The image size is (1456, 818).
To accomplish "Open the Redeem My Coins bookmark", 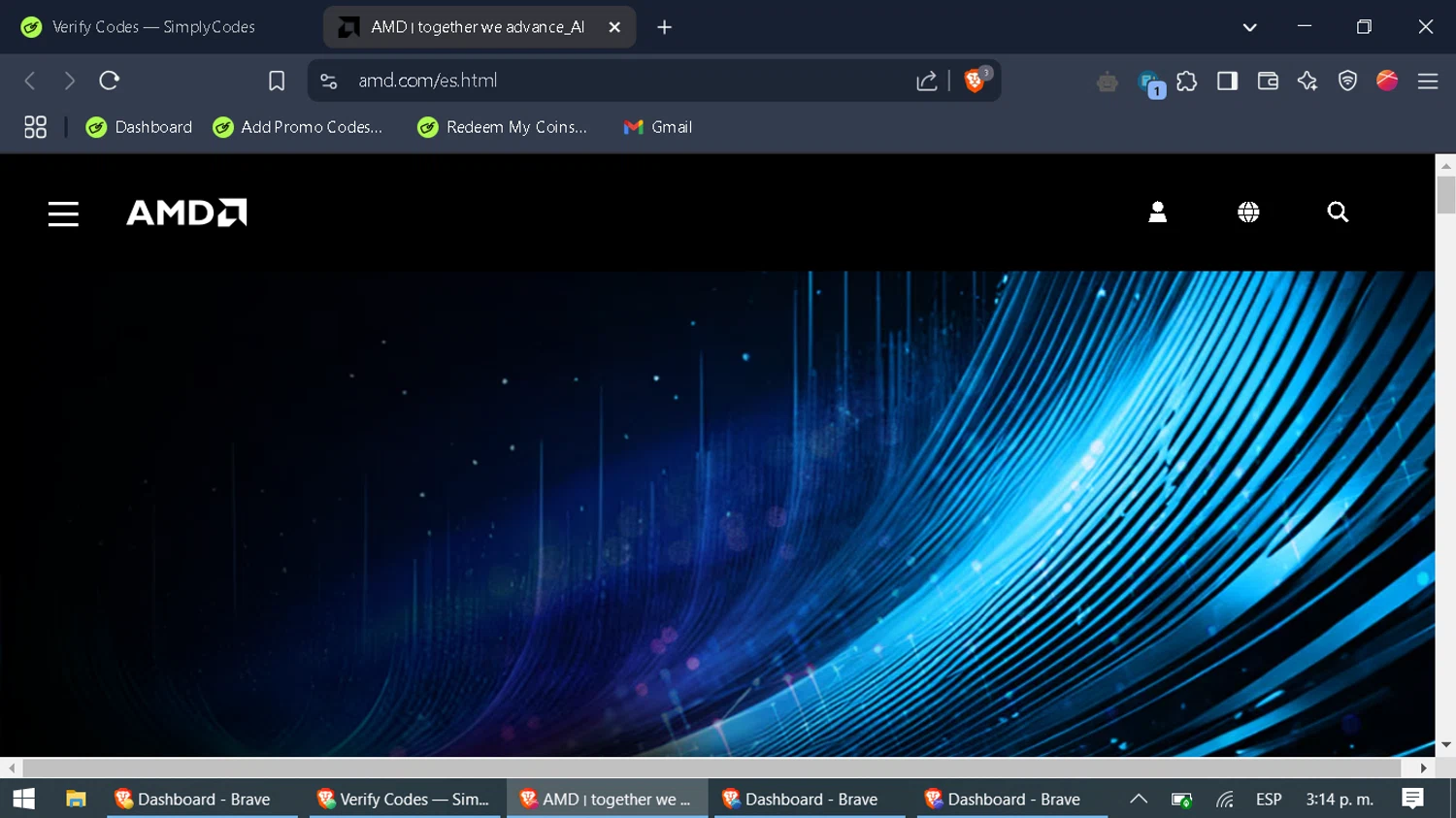I will (502, 127).
